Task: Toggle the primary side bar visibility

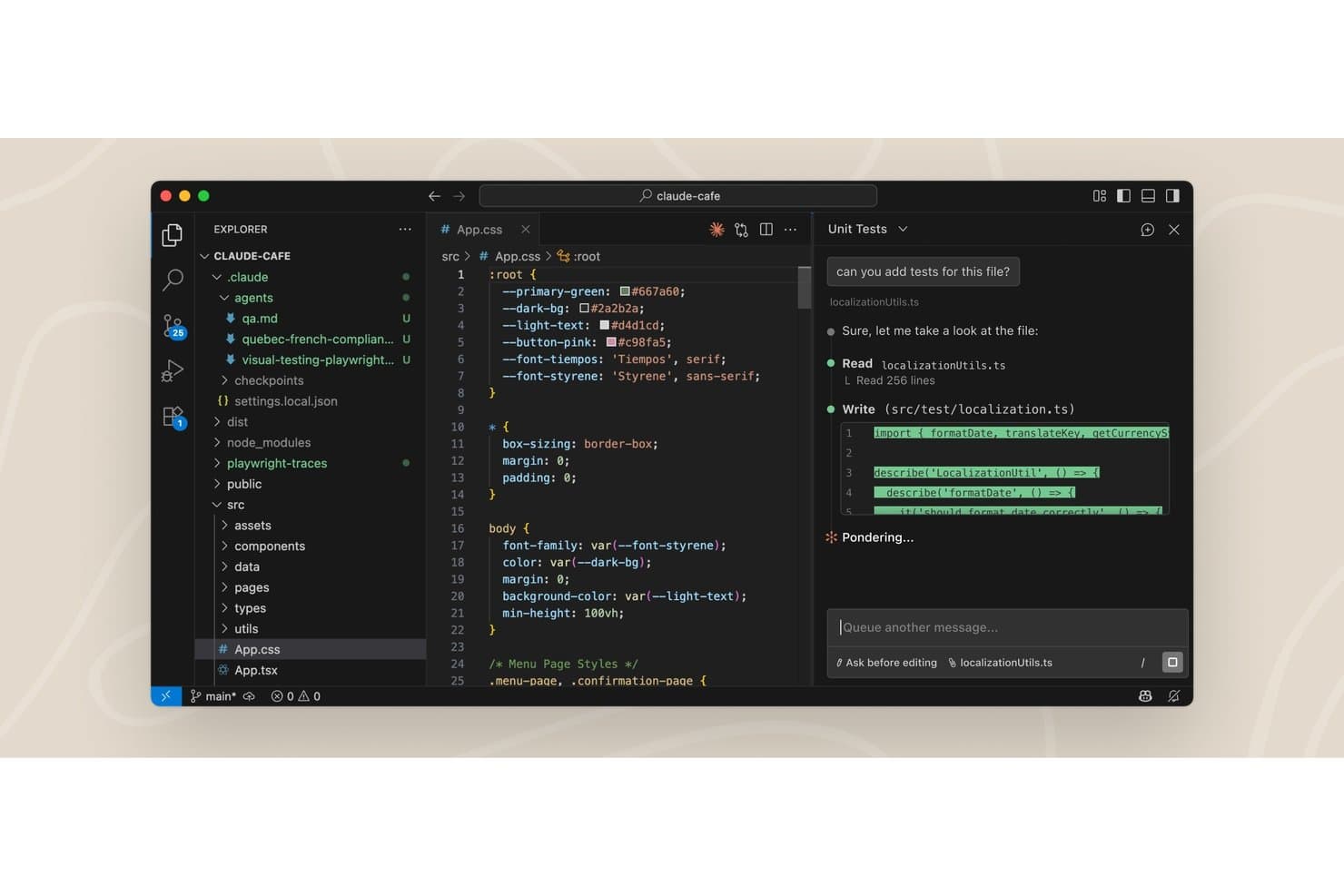Action: [1124, 196]
